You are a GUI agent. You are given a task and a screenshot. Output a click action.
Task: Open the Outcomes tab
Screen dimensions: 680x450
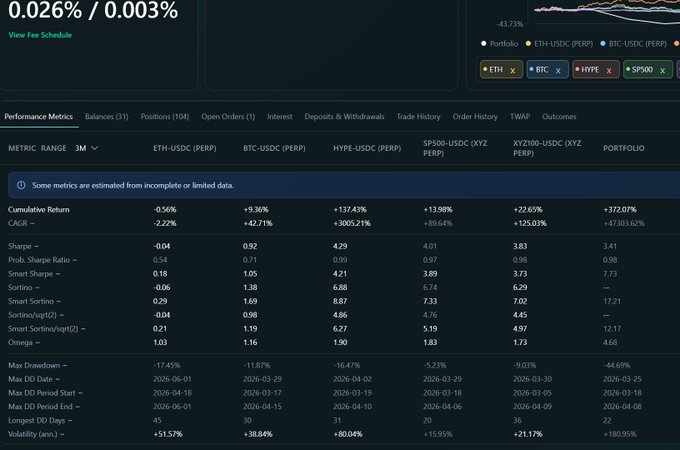[559, 117]
